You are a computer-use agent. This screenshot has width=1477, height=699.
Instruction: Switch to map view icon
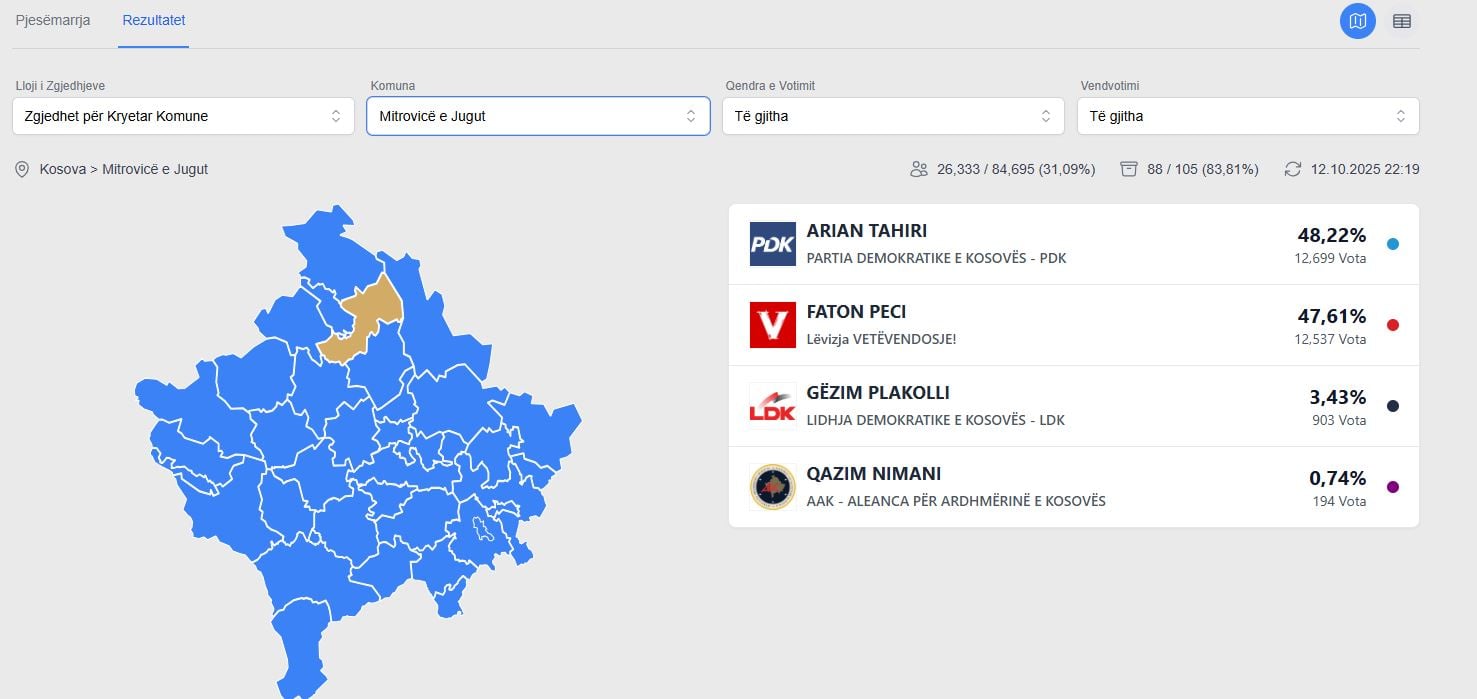1357,21
